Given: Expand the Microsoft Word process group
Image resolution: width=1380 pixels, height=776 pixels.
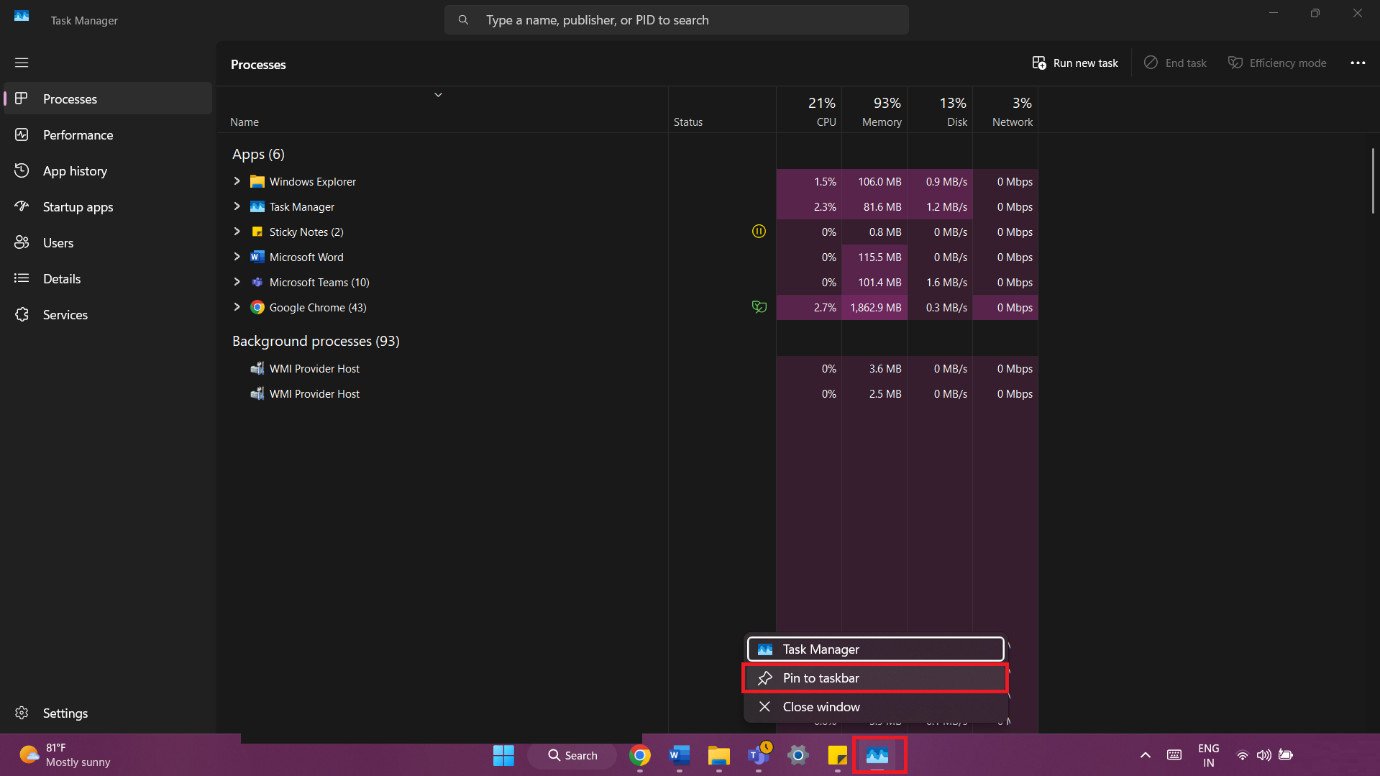Looking at the screenshot, I should click(237, 256).
